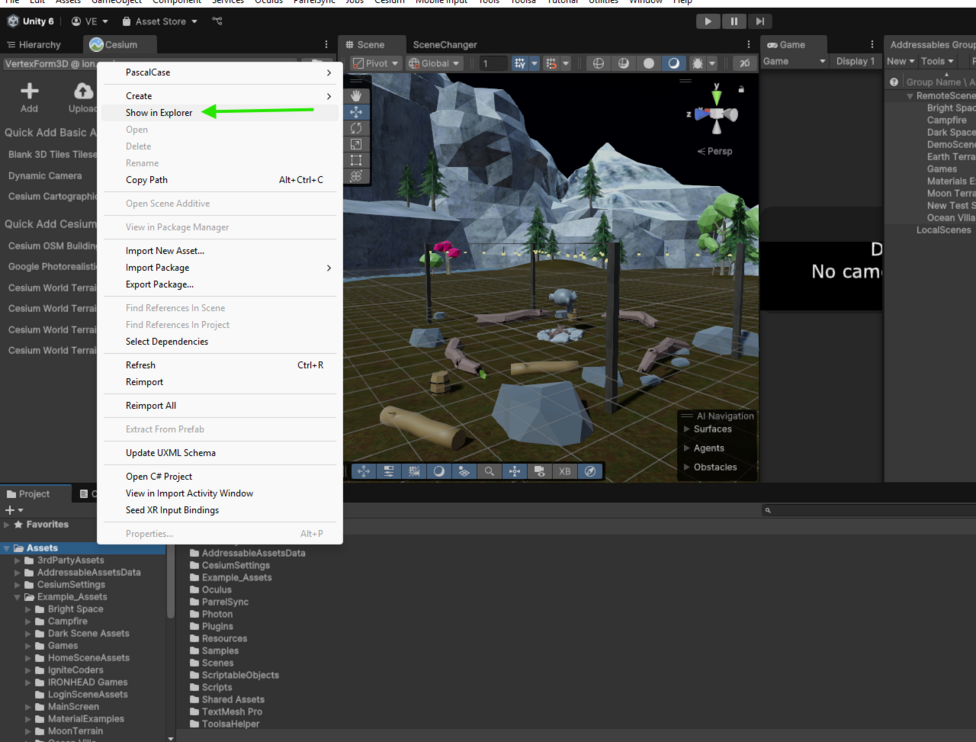Click the compass icon in Scene overlay bar
The image size is (976, 742).
coord(590,471)
